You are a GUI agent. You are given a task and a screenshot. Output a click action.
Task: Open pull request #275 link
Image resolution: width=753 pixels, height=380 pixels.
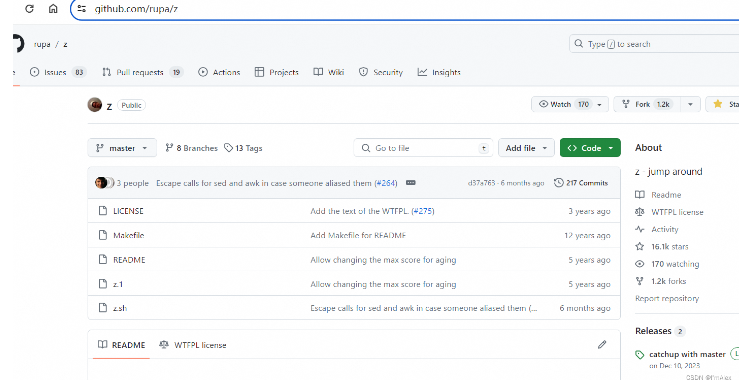423,211
